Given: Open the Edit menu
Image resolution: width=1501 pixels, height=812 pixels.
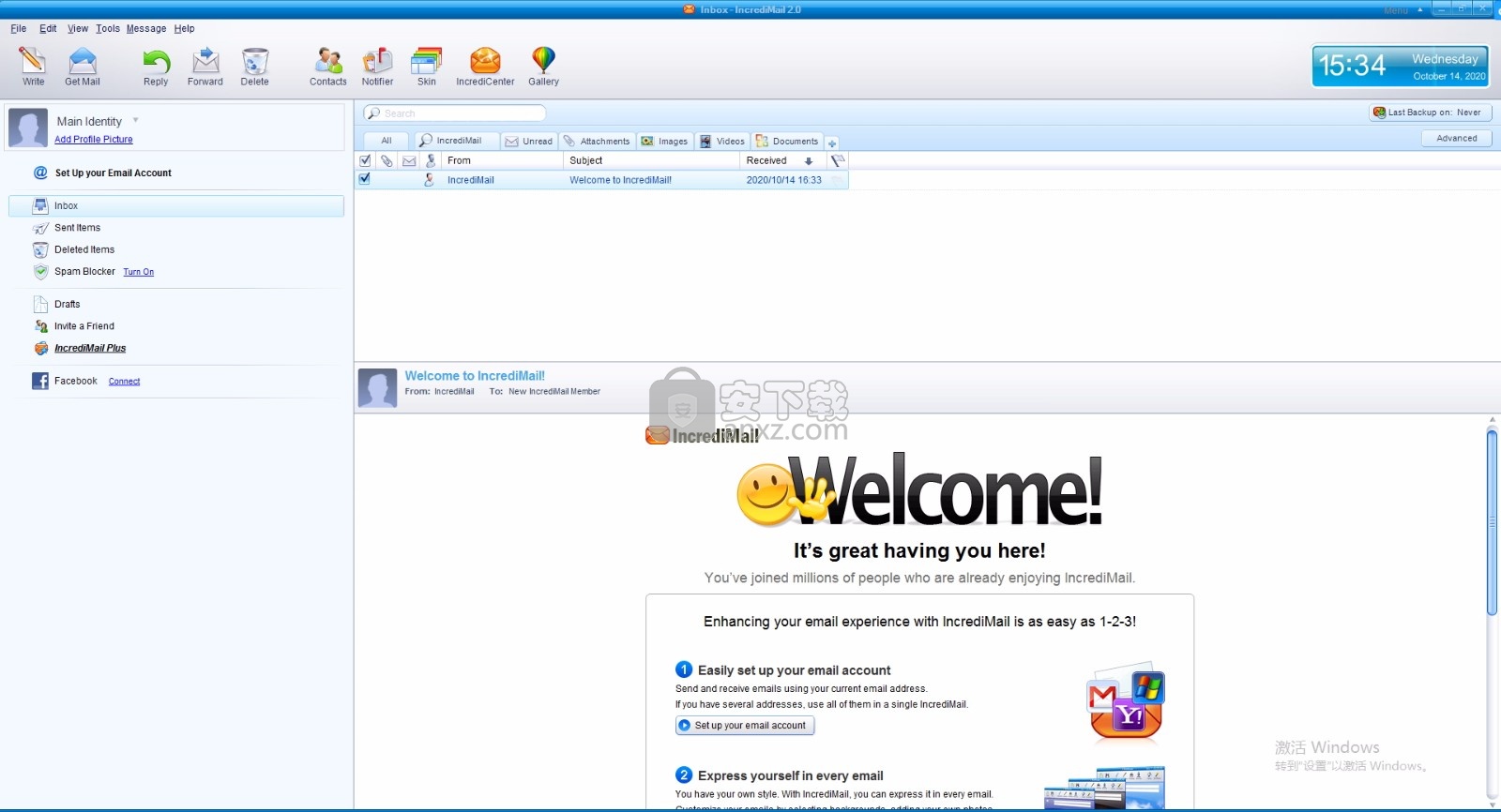Looking at the screenshot, I should click(48, 28).
